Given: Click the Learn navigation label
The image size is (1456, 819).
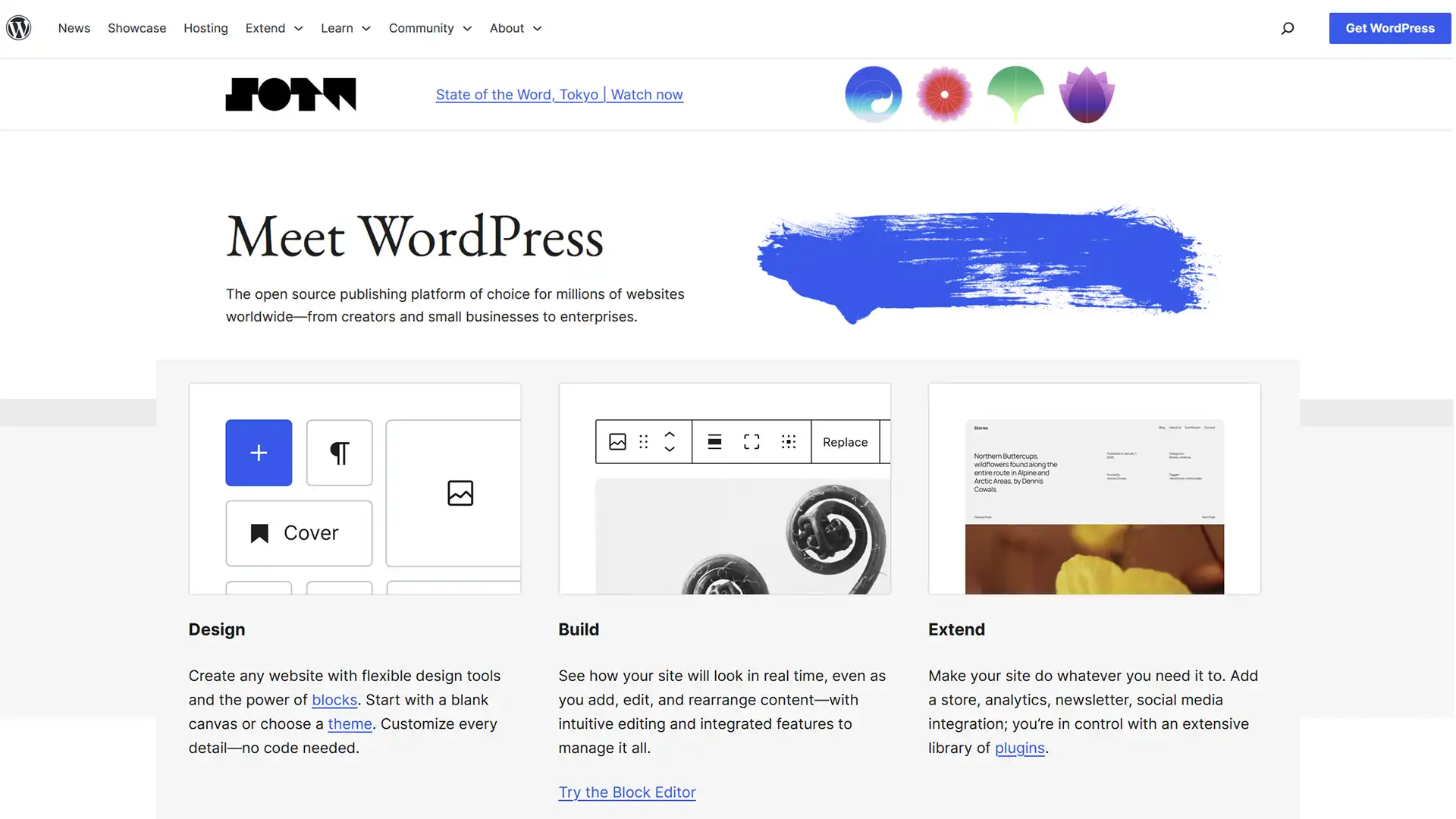Looking at the screenshot, I should 337,28.
